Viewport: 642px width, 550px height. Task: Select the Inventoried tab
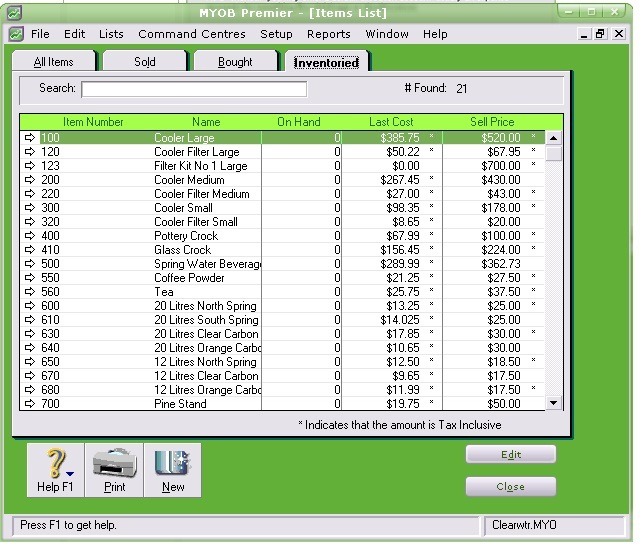click(326, 62)
